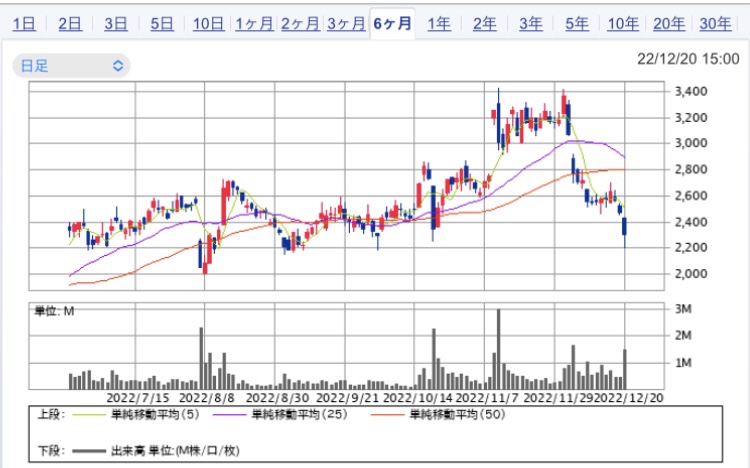Switch to the 1ヶ月 chart range
This screenshot has width=750, height=468.
tap(254, 23)
